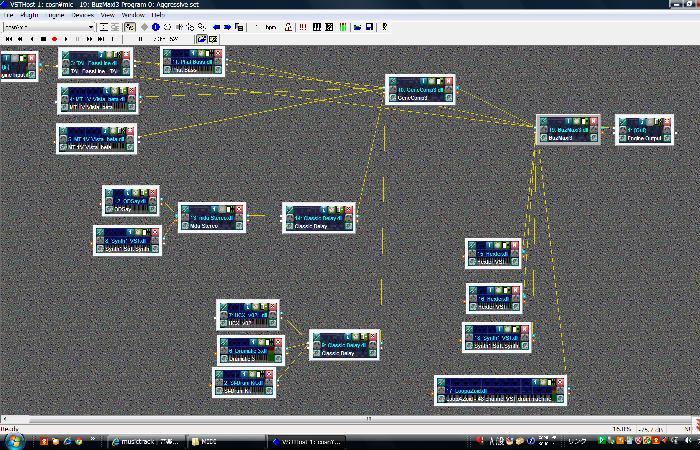
Task: Open the Devices menu
Action: click(x=83, y=15)
